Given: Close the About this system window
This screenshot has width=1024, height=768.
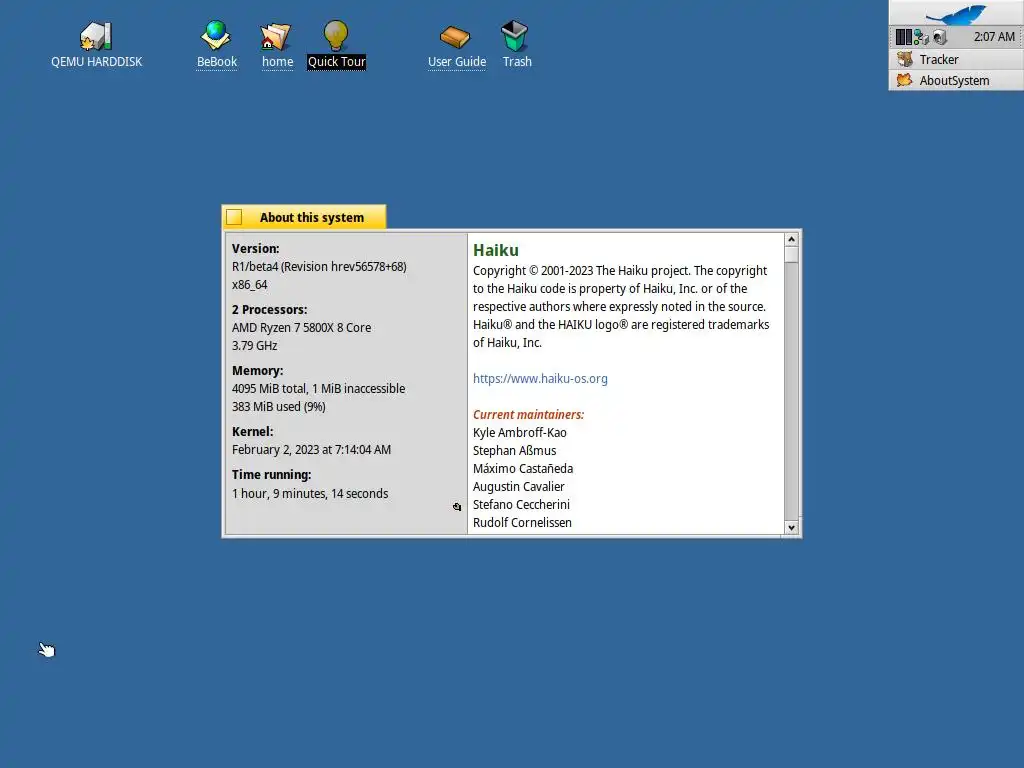Looking at the screenshot, I should 234,217.
